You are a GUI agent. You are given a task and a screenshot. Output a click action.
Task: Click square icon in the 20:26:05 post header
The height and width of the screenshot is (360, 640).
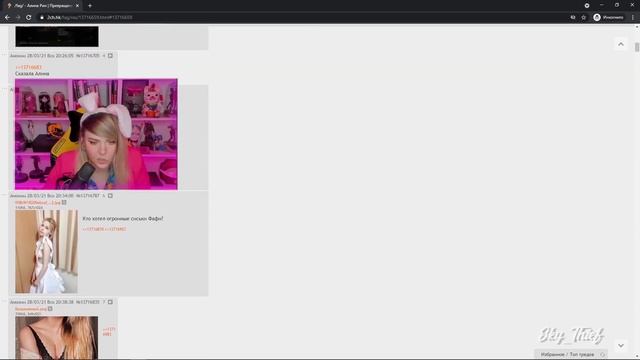tap(110, 56)
